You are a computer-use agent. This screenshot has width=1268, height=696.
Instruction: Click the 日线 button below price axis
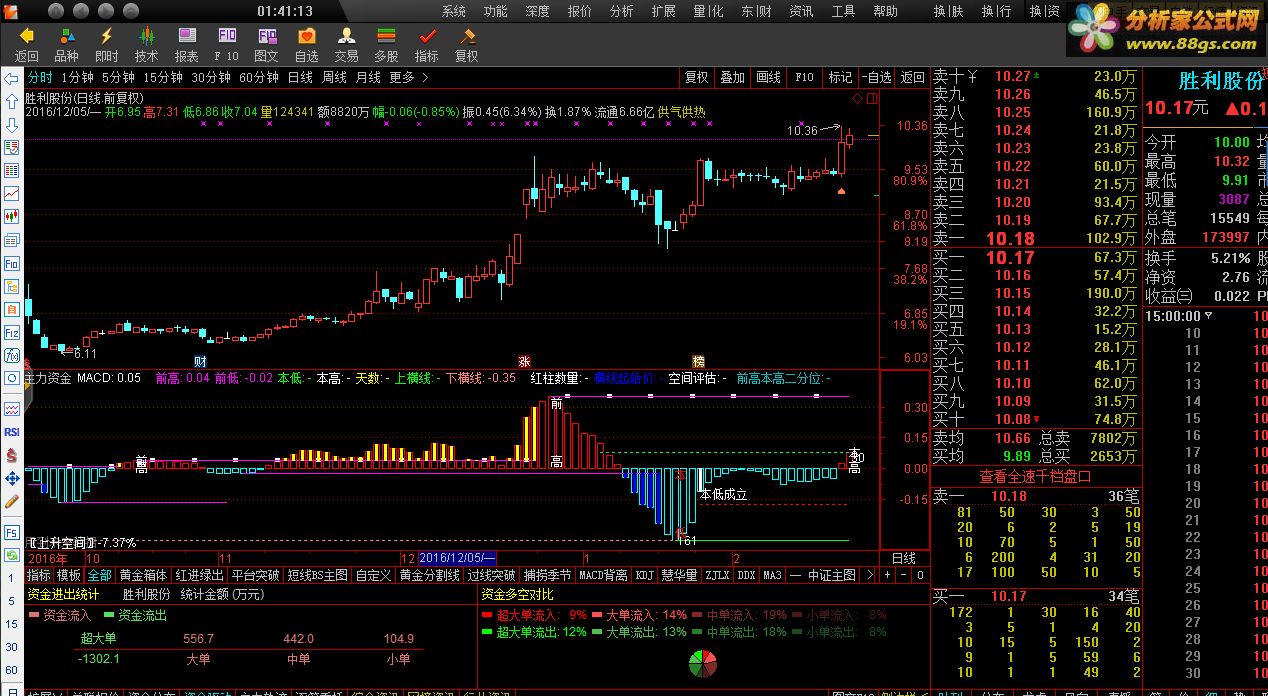pyautogui.click(x=903, y=558)
